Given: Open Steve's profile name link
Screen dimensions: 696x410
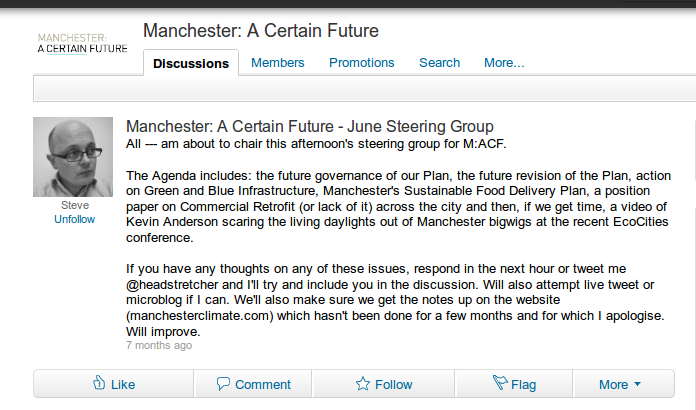Looking at the screenshot, I should [74, 206].
